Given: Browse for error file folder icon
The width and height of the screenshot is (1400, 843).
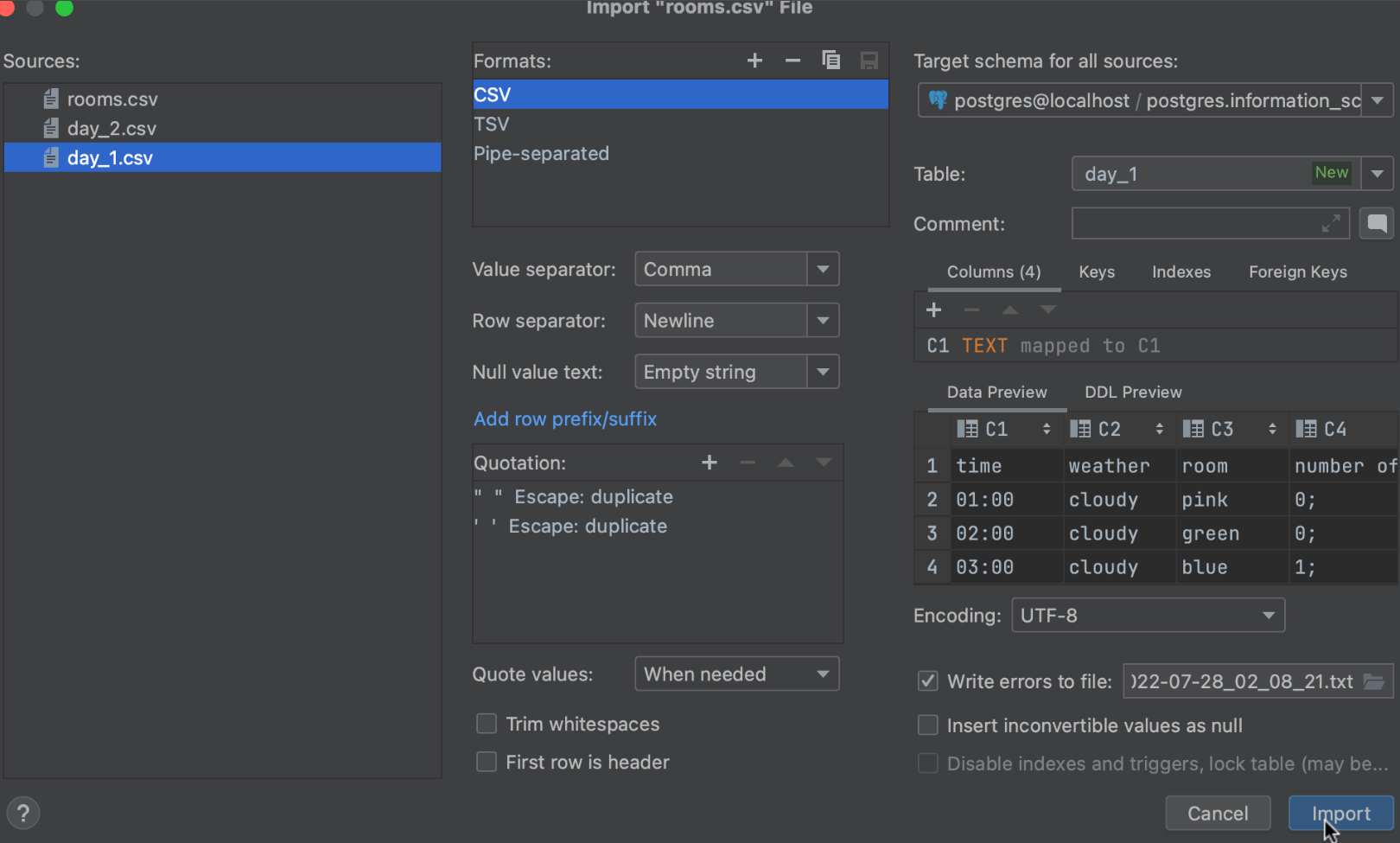Looking at the screenshot, I should tap(1373, 682).
